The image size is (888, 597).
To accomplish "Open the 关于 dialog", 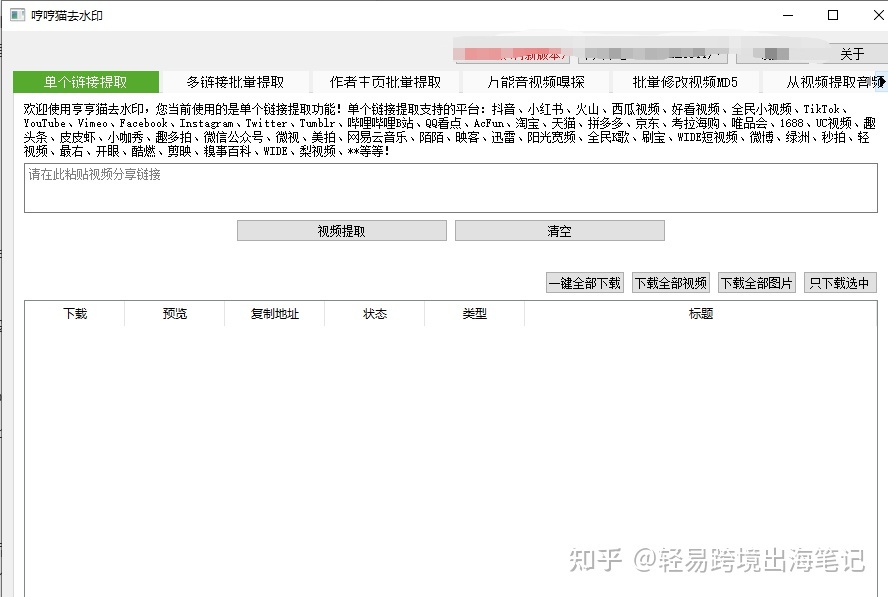I will click(852, 55).
